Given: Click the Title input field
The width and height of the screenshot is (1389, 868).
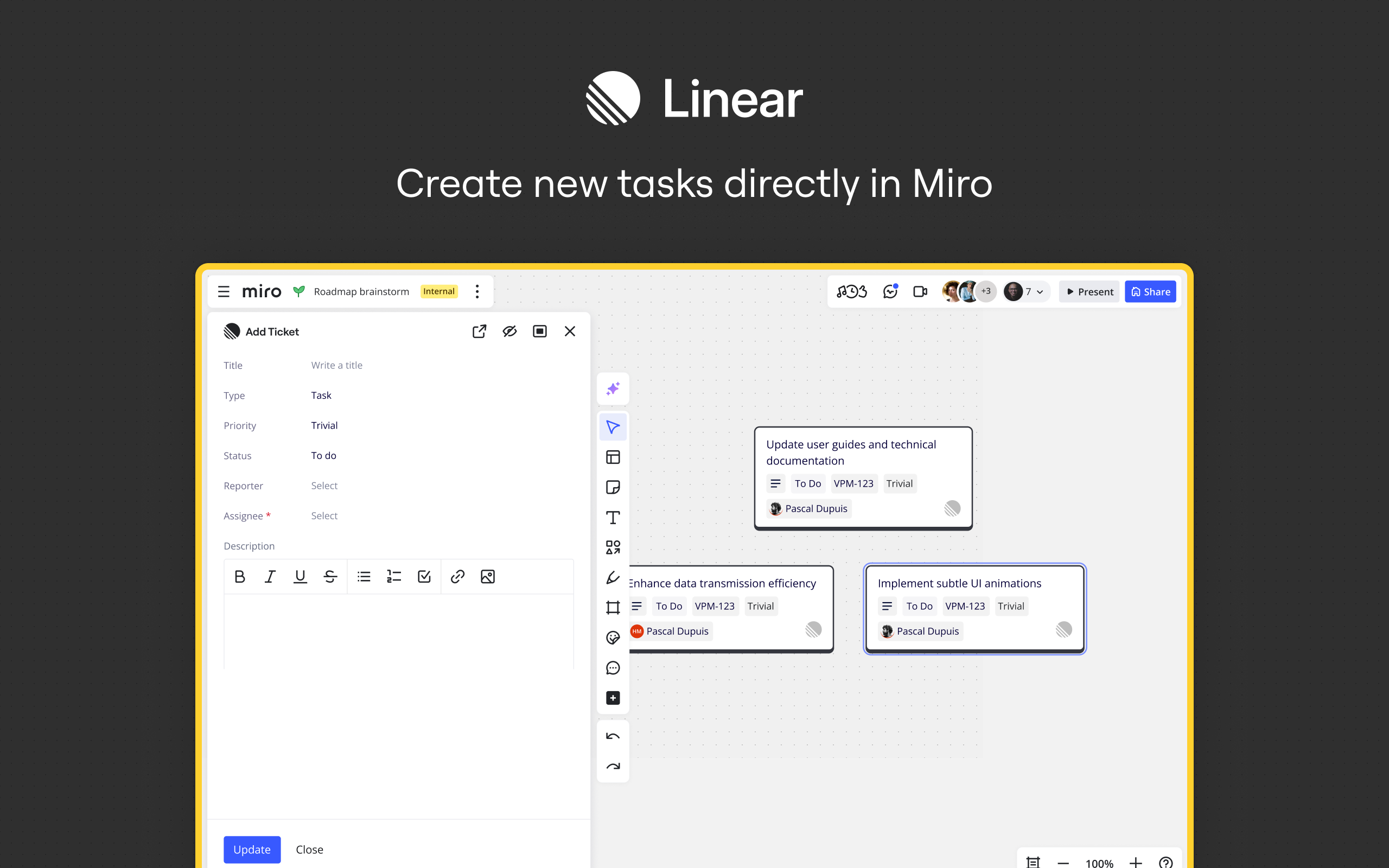Looking at the screenshot, I should (442, 365).
